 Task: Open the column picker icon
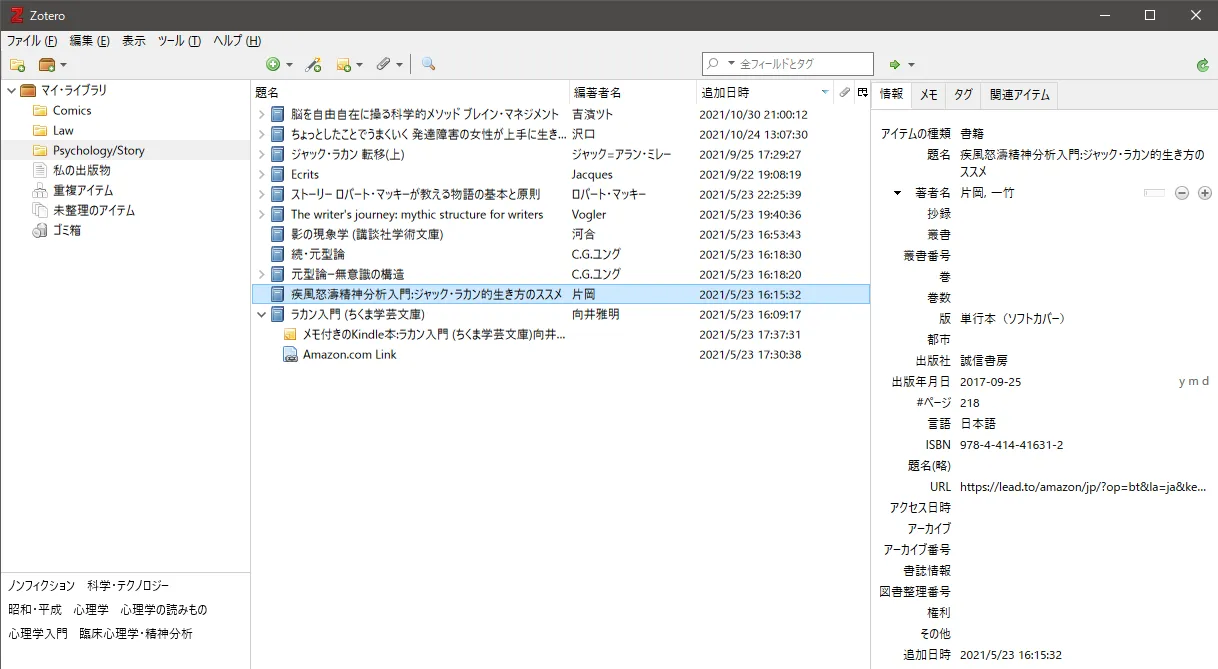[x=862, y=92]
